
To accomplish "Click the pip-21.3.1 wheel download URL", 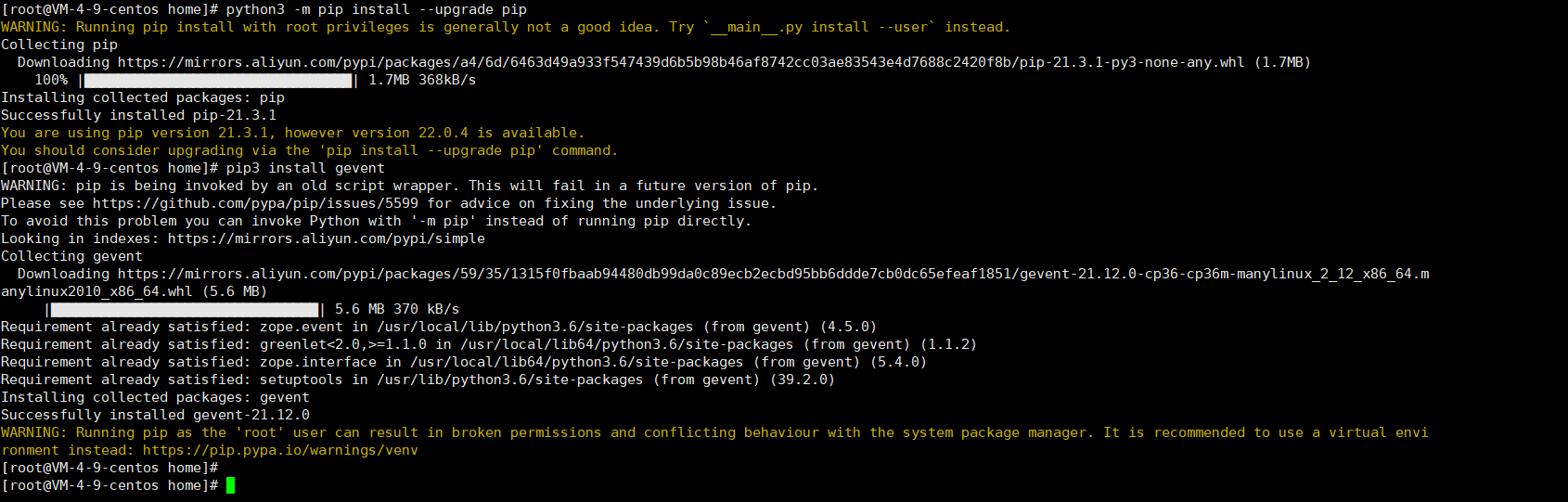I will 680,62.
